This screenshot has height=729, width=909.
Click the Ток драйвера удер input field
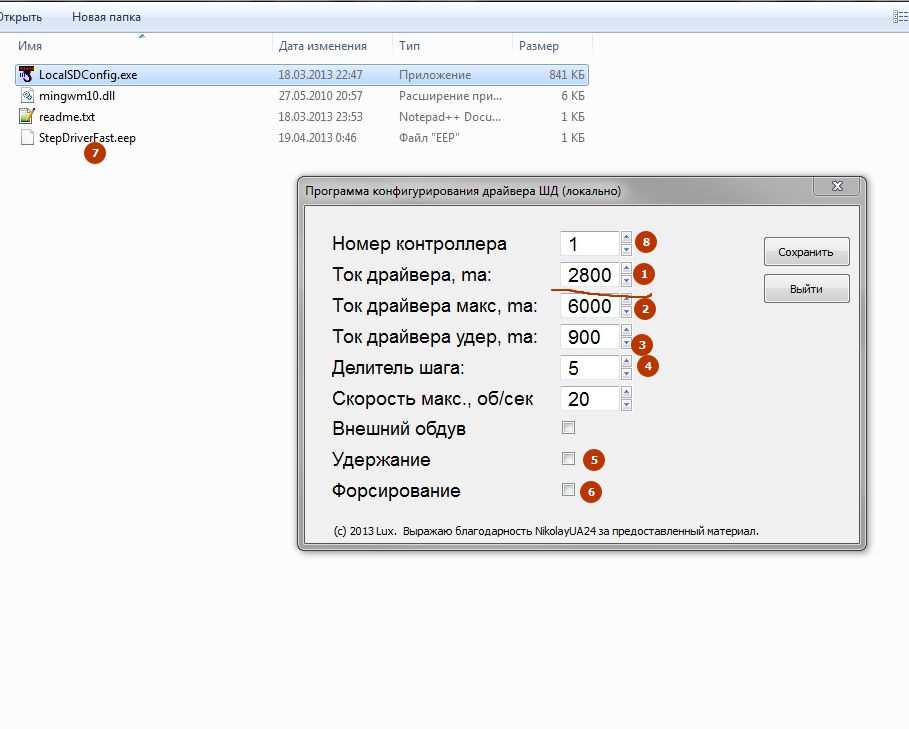click(x=589, y=337)
